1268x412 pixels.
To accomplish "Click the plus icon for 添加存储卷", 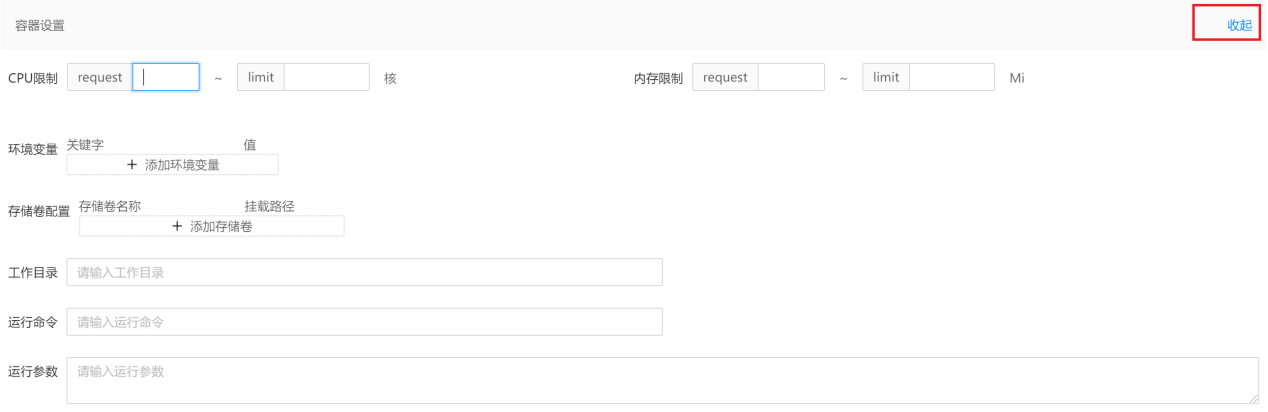I will (178, 227).
